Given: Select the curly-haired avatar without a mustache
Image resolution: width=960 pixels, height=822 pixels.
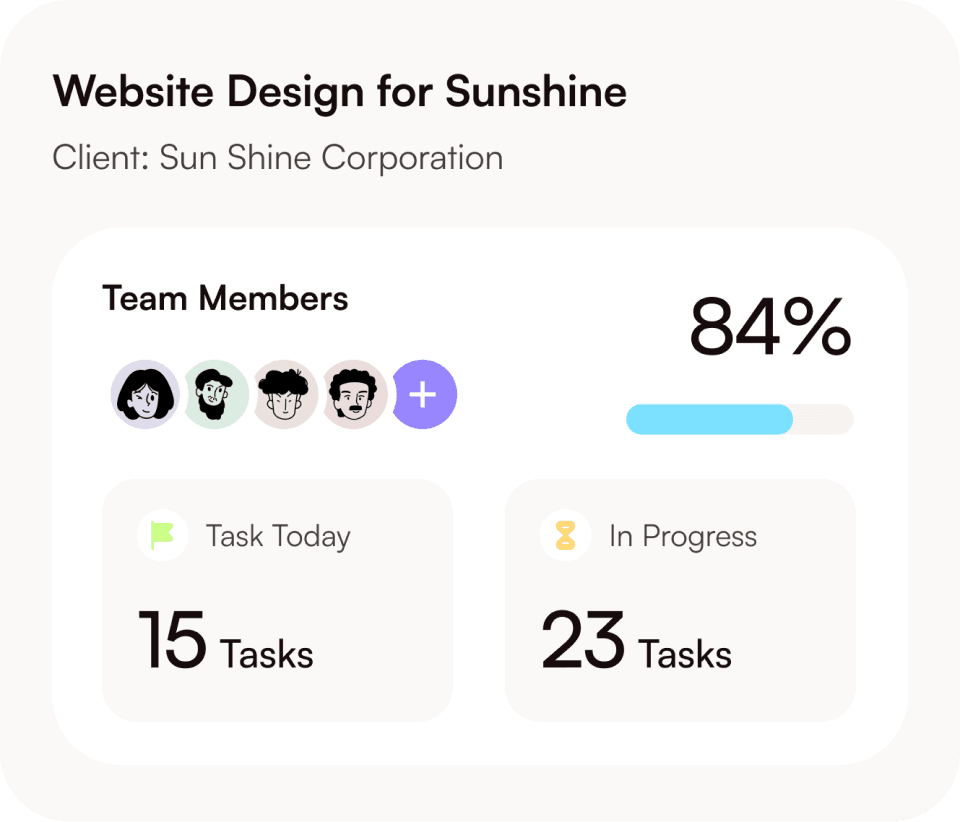Looking at the screenshot, I should pos(285,395).
